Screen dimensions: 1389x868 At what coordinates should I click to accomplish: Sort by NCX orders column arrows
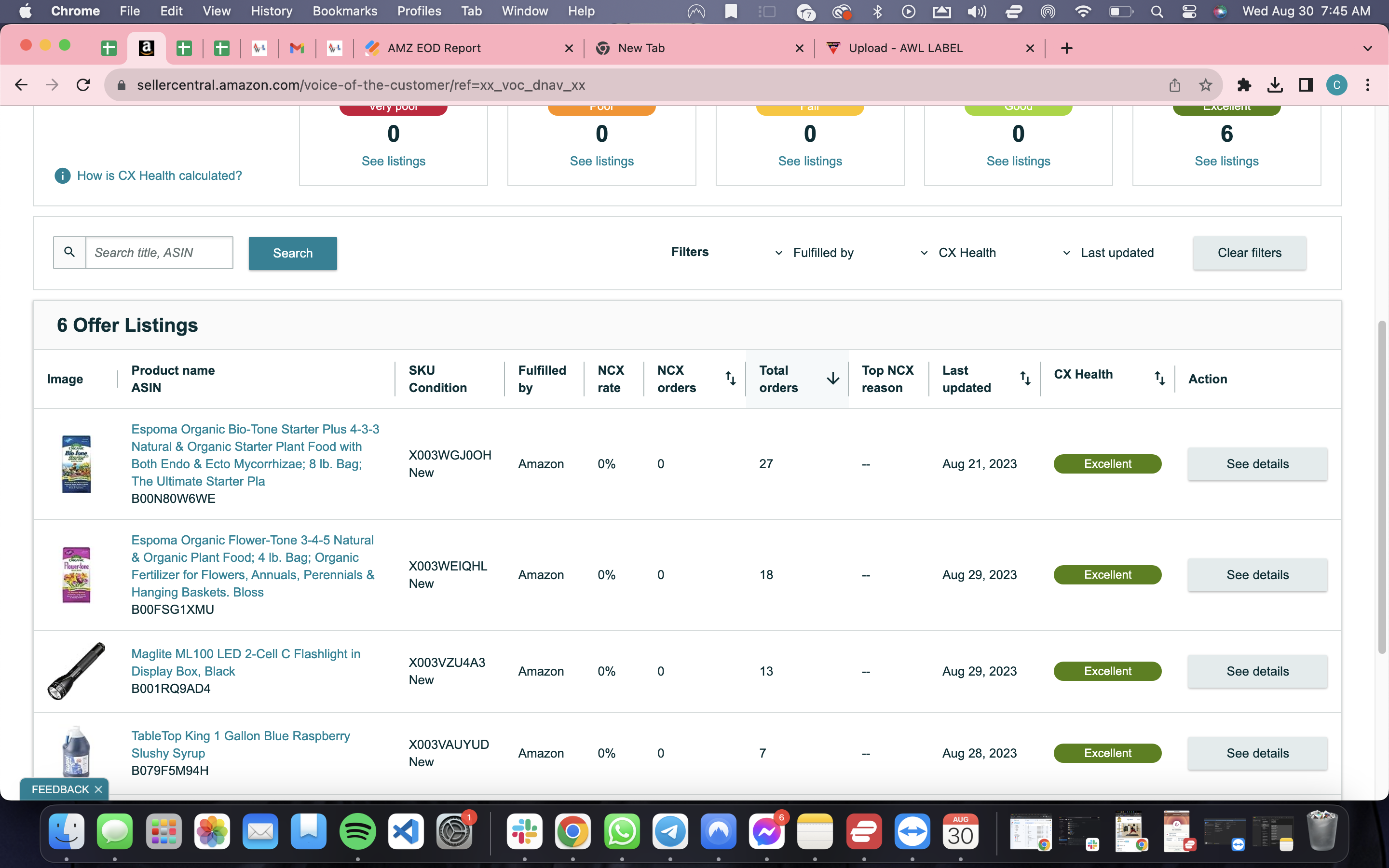pyautogui.click(x=730, y=379)
